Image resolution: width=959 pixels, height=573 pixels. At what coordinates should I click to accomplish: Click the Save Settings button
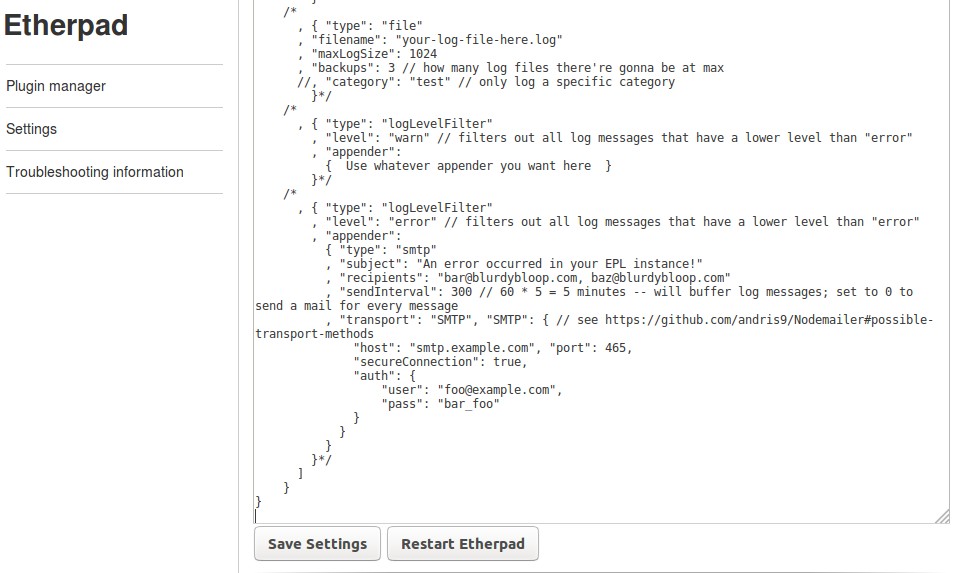[x=317, y=544]
